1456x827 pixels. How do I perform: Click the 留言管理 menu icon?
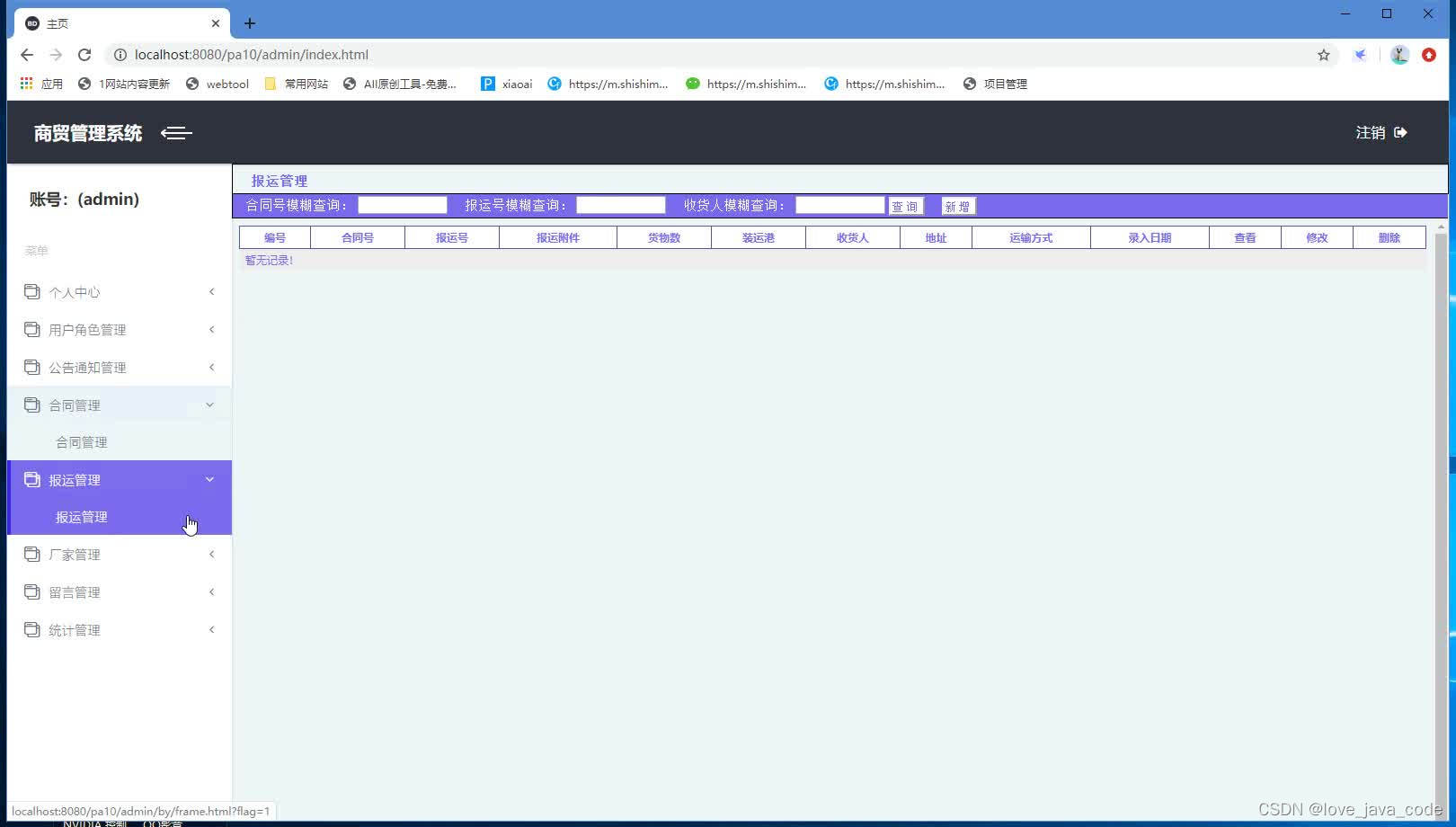pyautogui.click(x=32, y=591)
